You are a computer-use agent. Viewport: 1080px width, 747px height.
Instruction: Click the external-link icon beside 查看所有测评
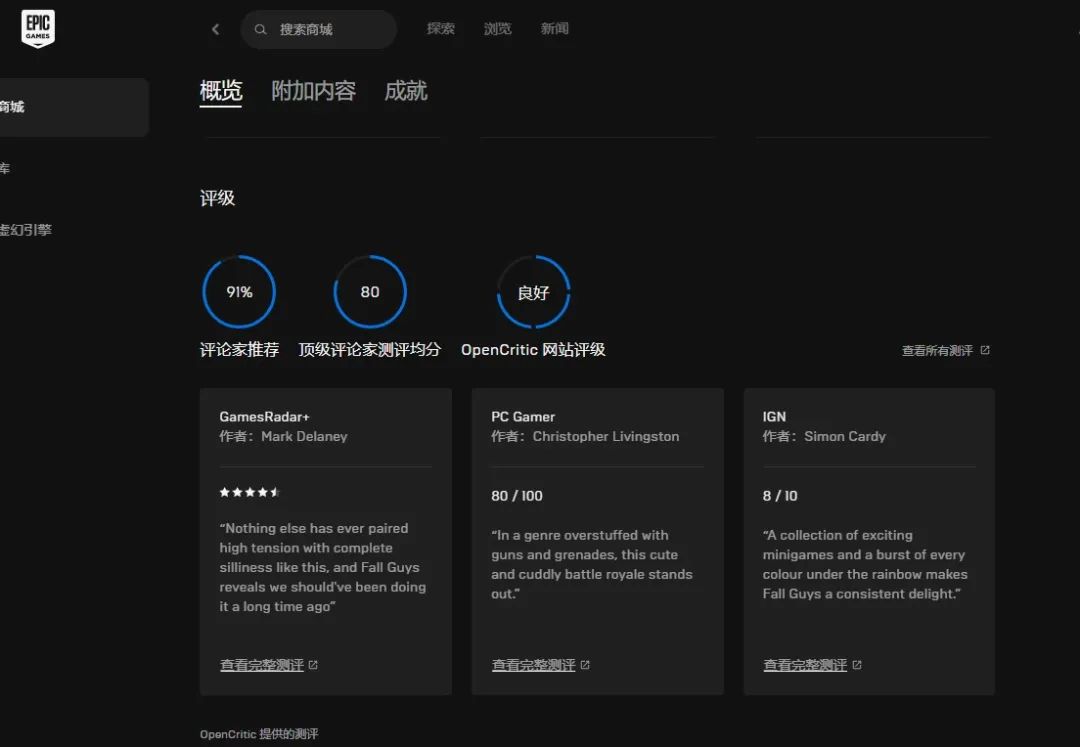984,350
